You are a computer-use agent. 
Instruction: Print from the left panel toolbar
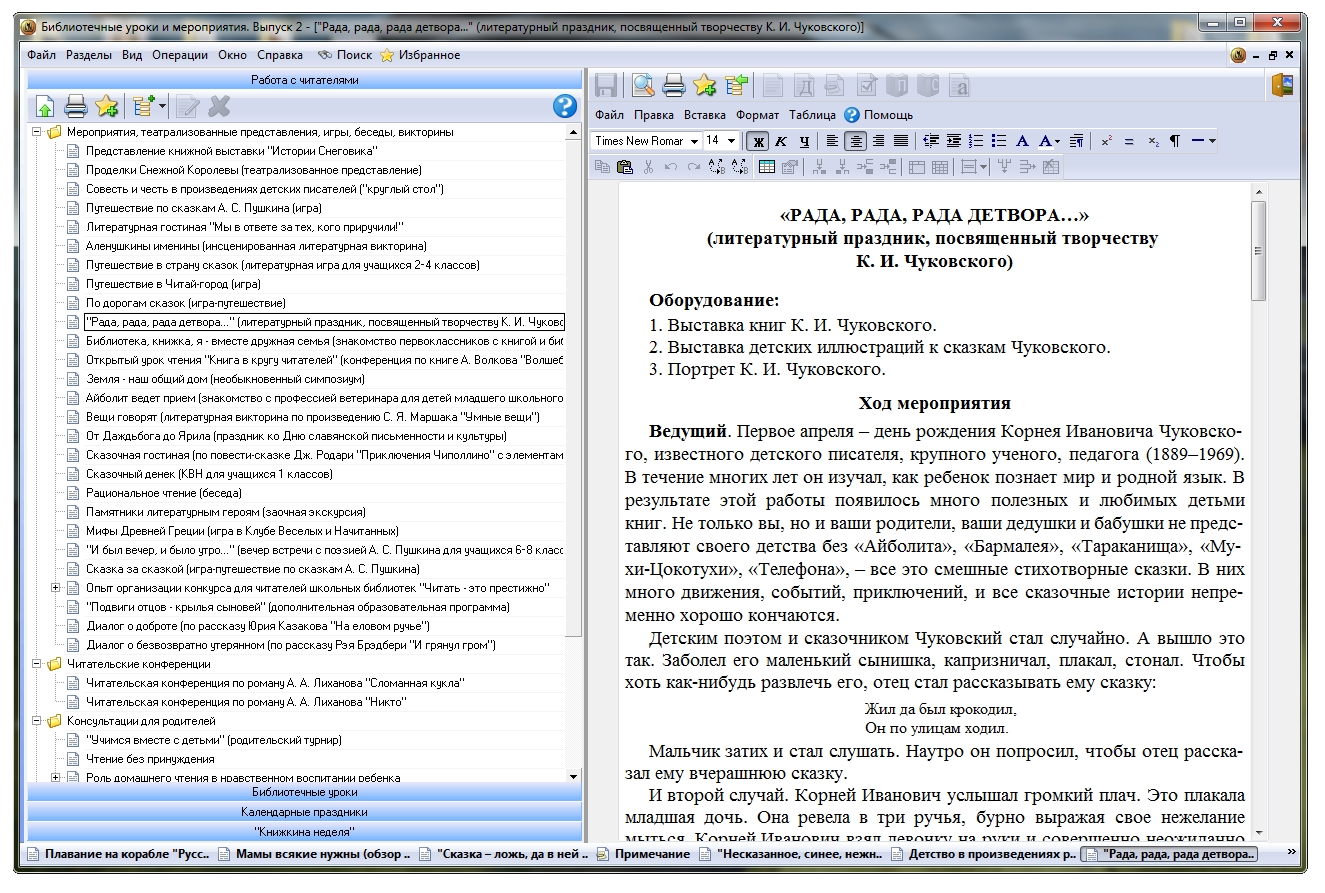75,106
